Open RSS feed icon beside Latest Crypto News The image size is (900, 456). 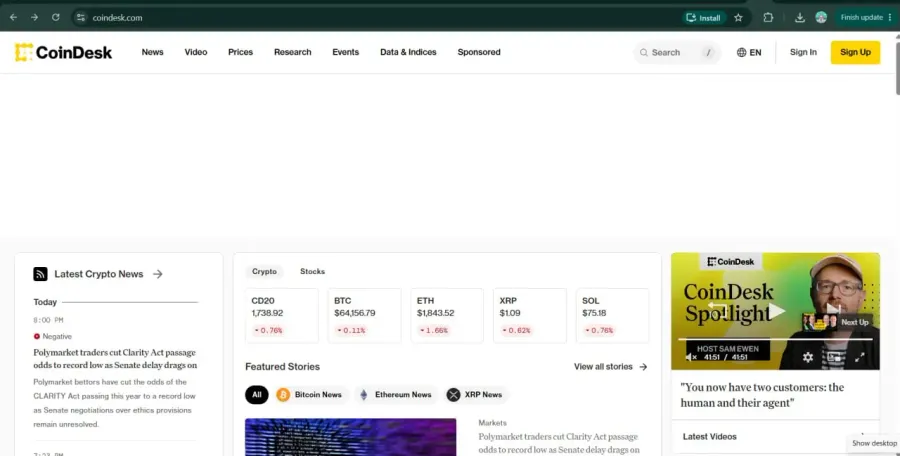(40, 274)
